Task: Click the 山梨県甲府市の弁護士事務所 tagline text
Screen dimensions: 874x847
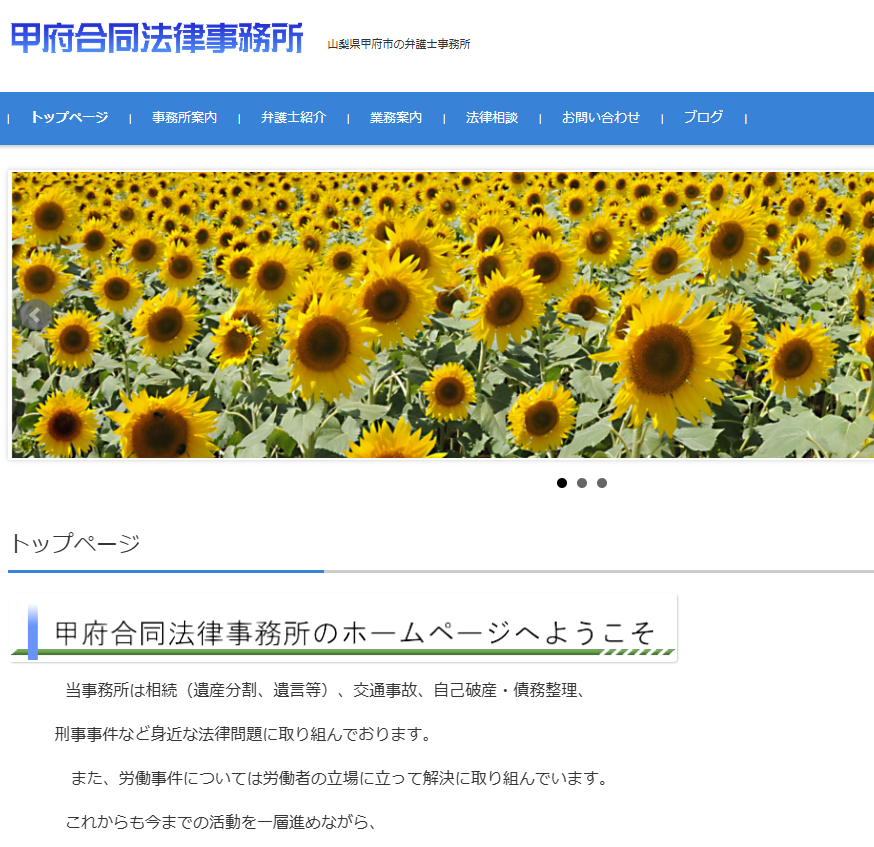Action: click(398, 44)
